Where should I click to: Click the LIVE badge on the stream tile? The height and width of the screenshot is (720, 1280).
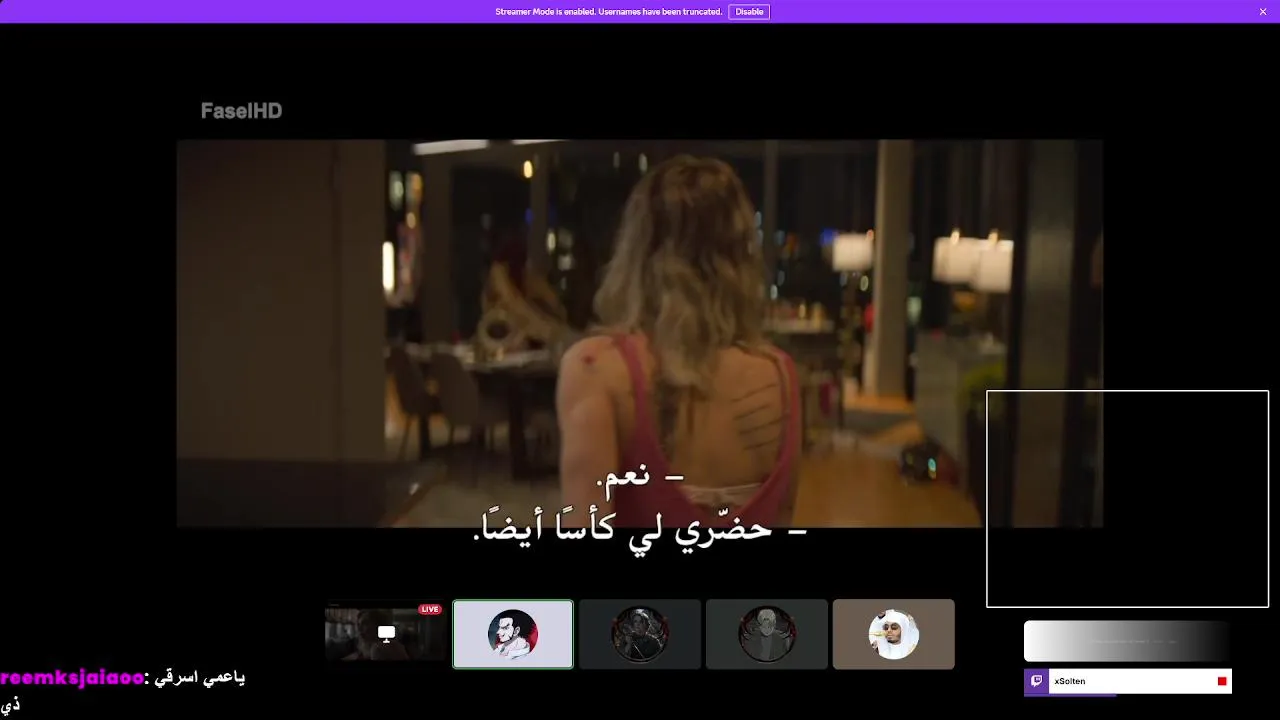[430, 609]
